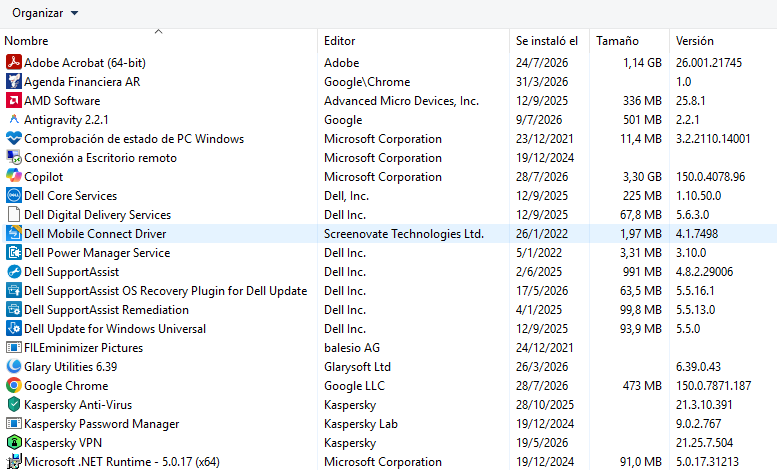Click the 26.001.21745 version cell
777x470 pixels.
tap(709, 63)
